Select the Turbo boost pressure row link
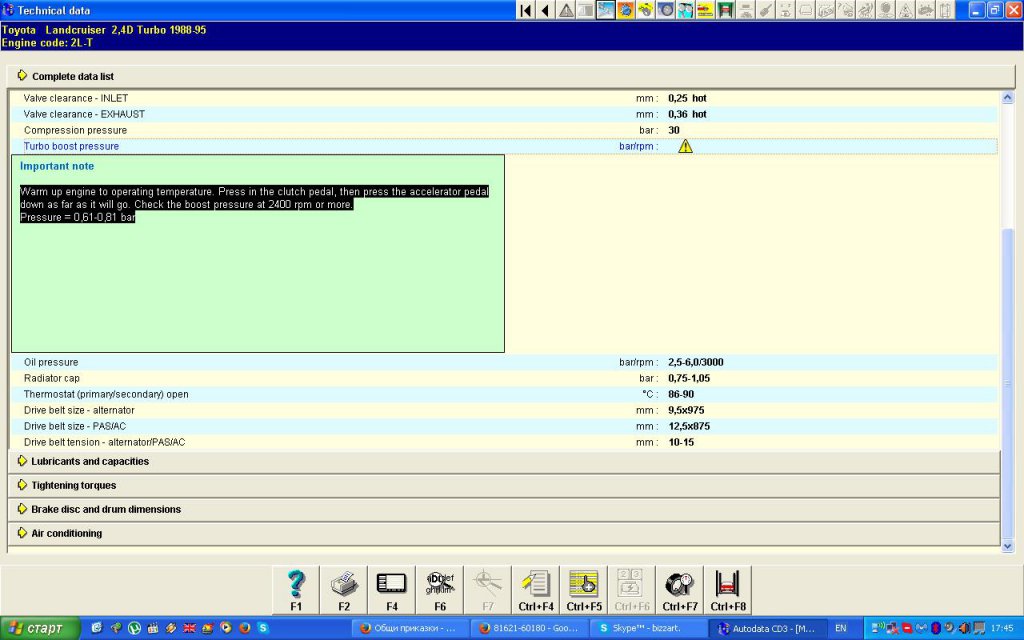The height and width of the screenshot is (640, 1024). click(71, 146)
